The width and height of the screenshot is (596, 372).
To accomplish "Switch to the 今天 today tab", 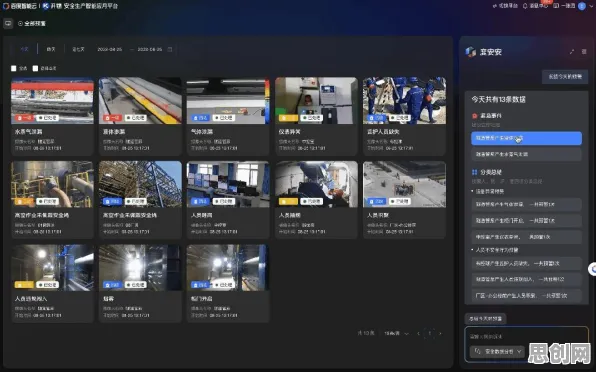I will pyautogui.click(x=24, y=49).
